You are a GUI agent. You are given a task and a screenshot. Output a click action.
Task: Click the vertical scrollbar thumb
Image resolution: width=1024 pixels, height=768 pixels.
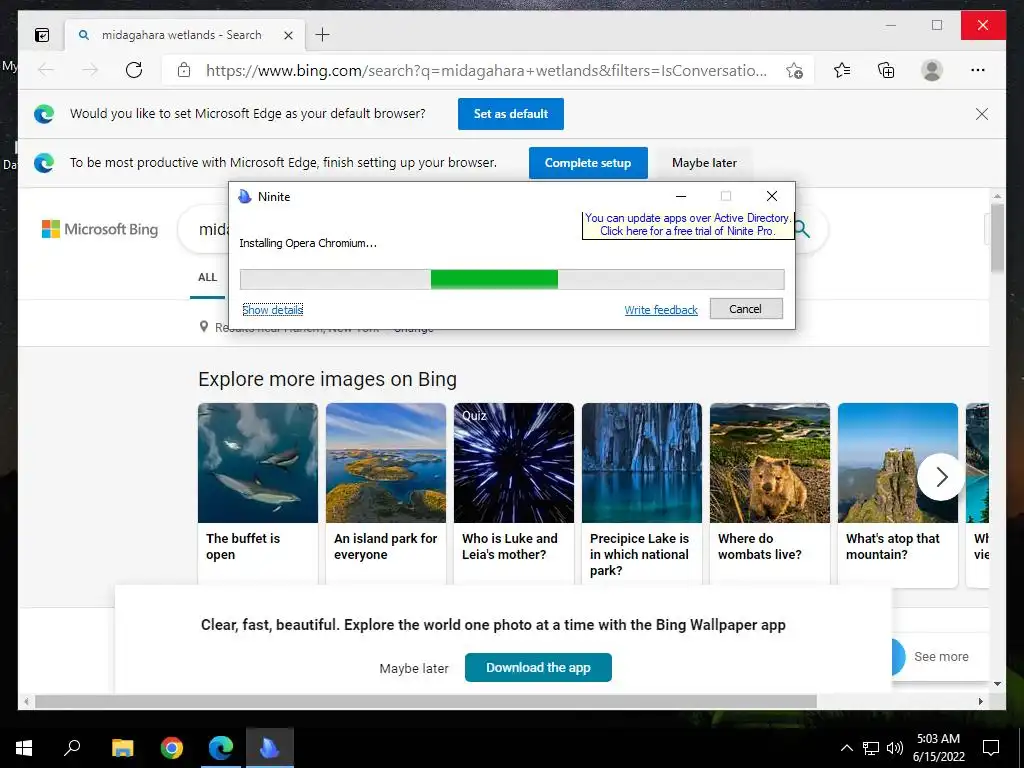(997, 237)
